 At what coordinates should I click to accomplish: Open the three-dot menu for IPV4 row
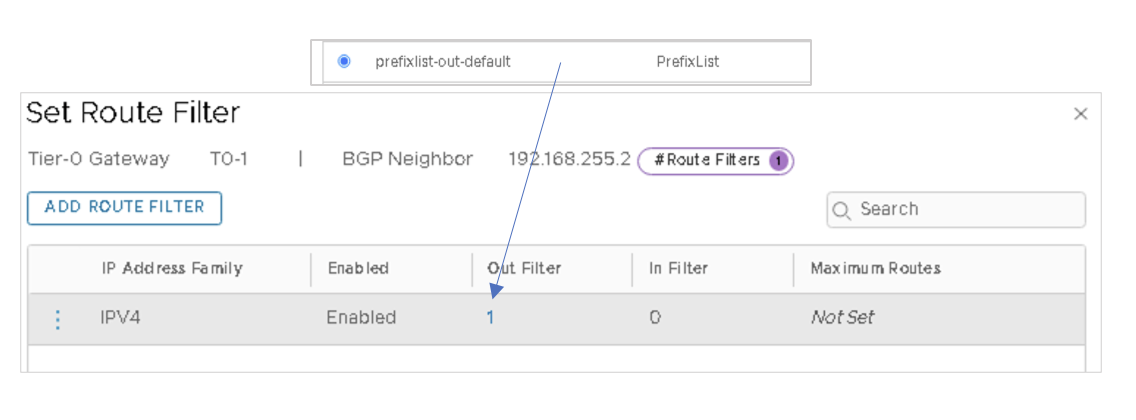pyautogui.click(x=57, y=319)
